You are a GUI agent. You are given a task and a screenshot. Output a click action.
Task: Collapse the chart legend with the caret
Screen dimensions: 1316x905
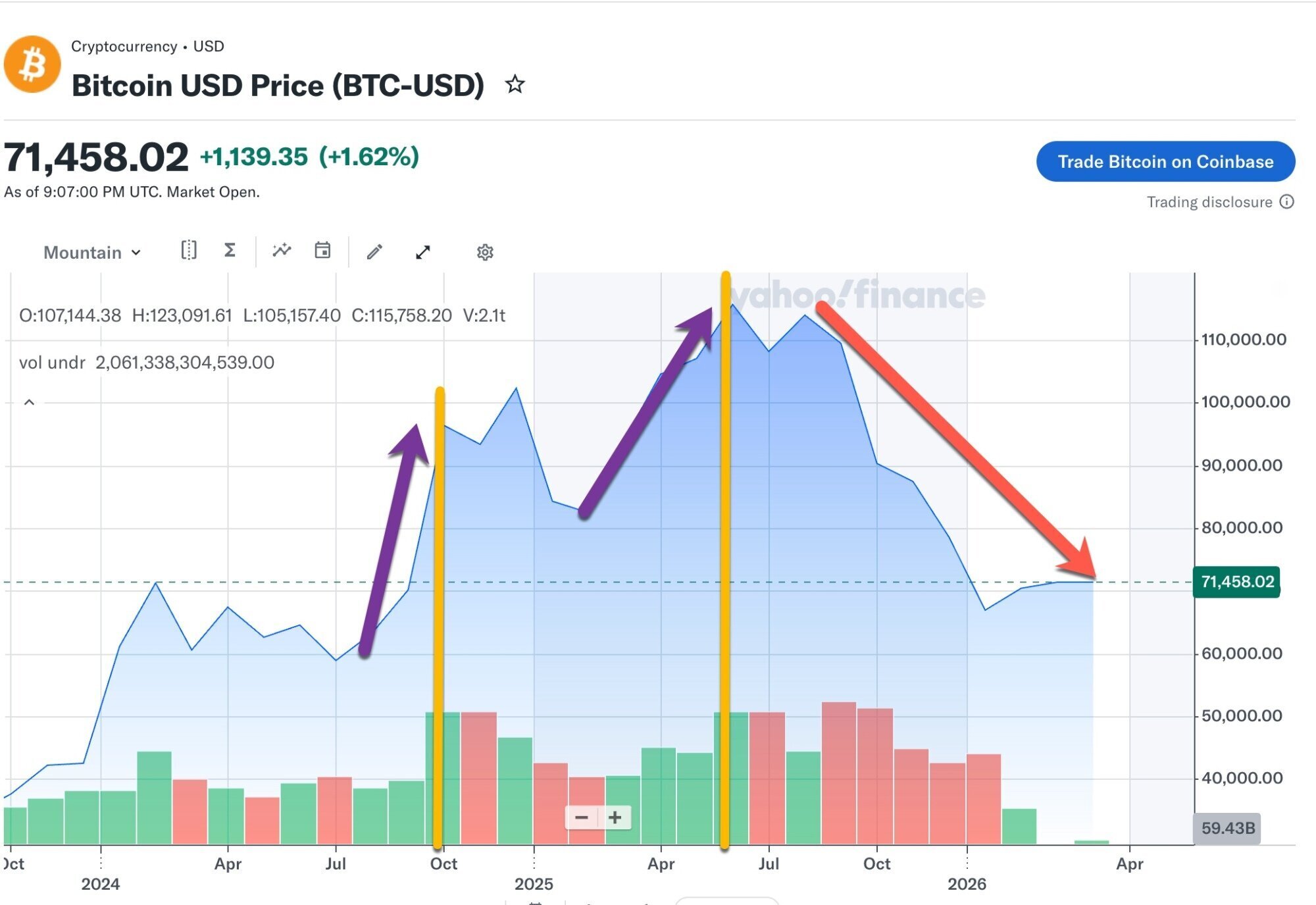click(29, 402)
